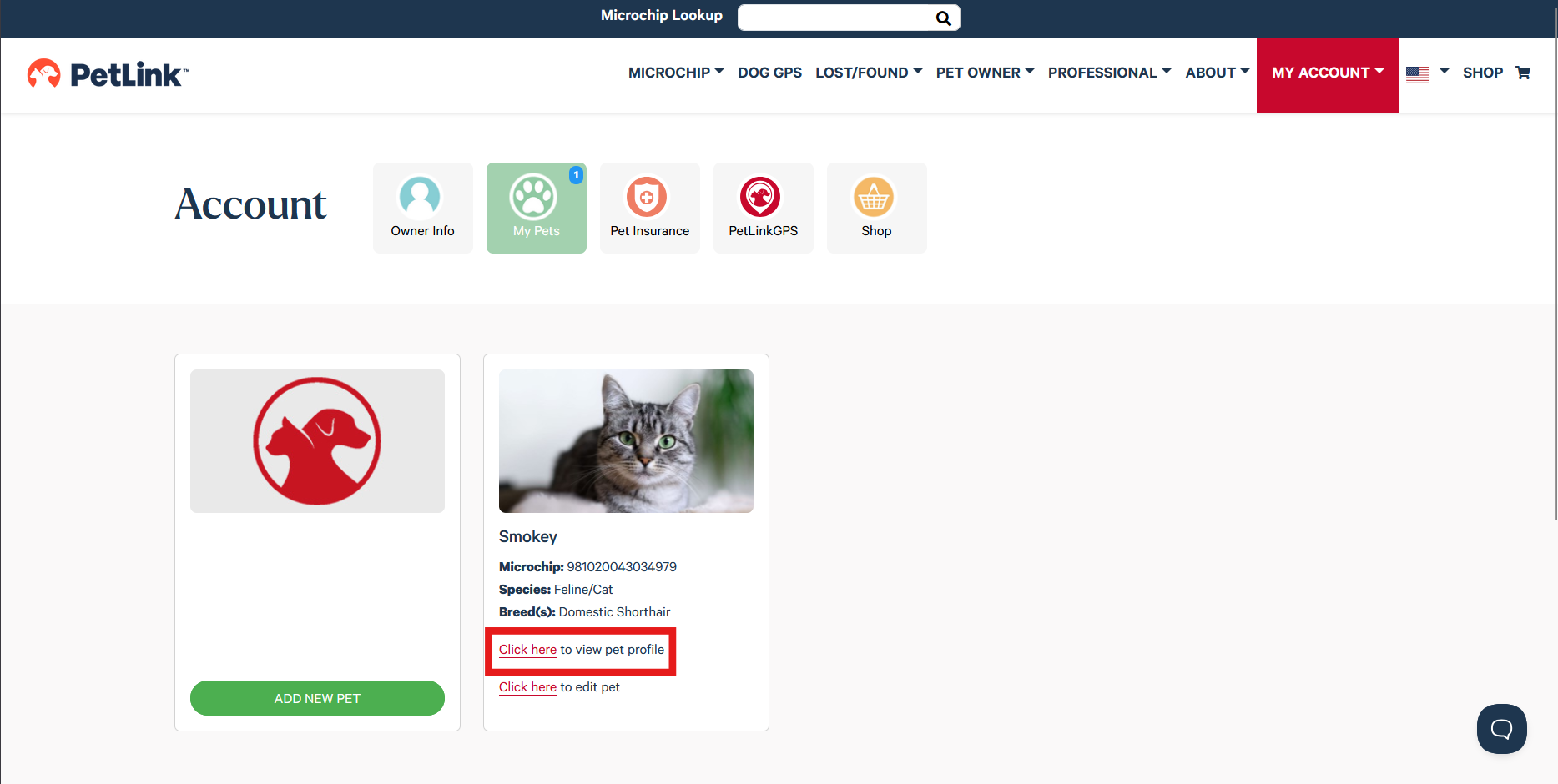Viewport: 1558px width, 784px height.
Task: Go to the DOG GPS page
Action: 769,73
